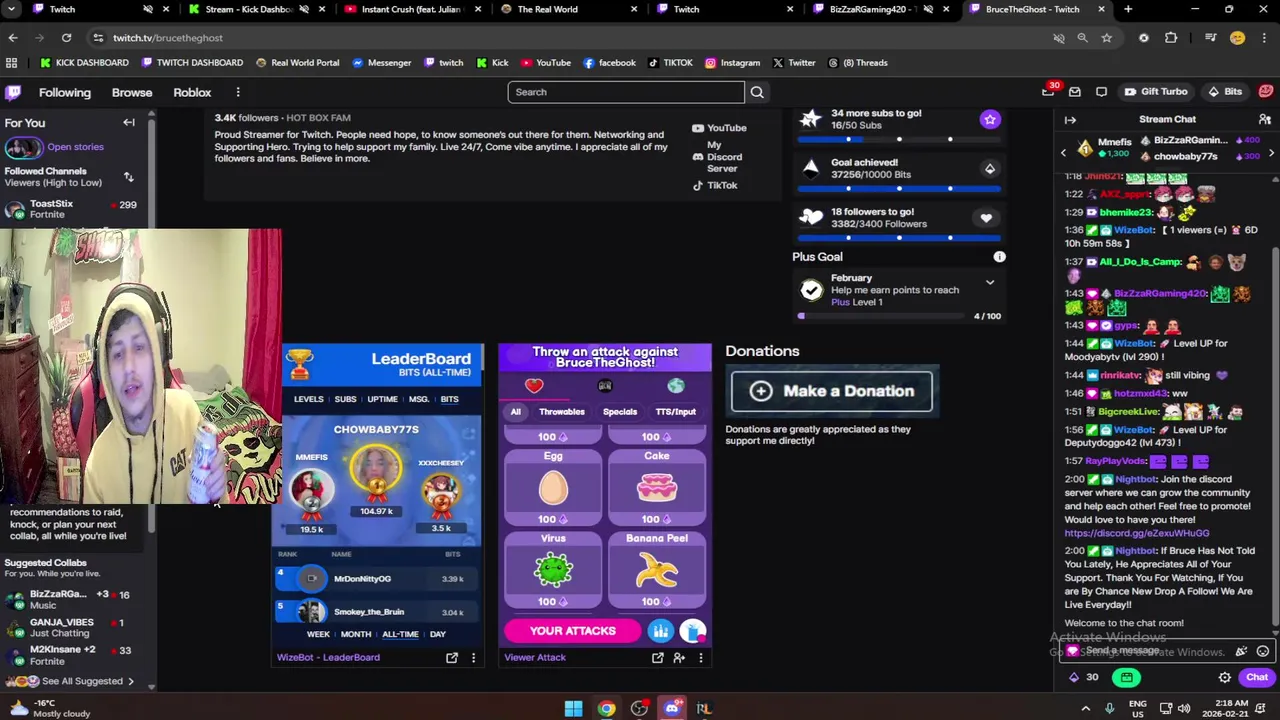Sort followed channels by viewers

pyautogui.click(x=128, y=177)
